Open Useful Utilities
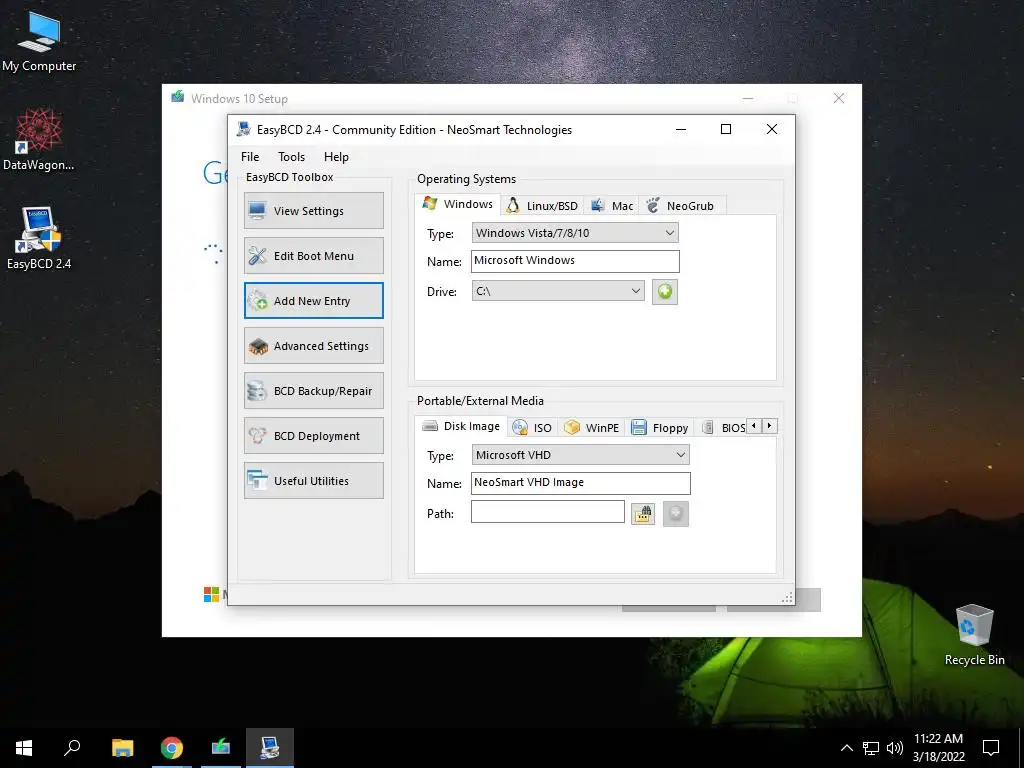This screenshot has width=1024, height=768. click(x=313, y=481)
